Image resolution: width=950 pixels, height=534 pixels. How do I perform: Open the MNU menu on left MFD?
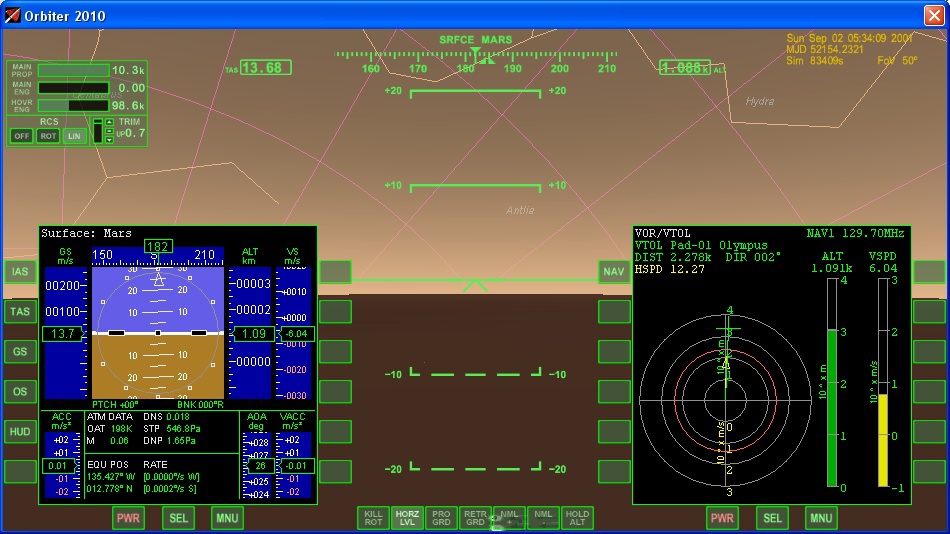point(227,518)
